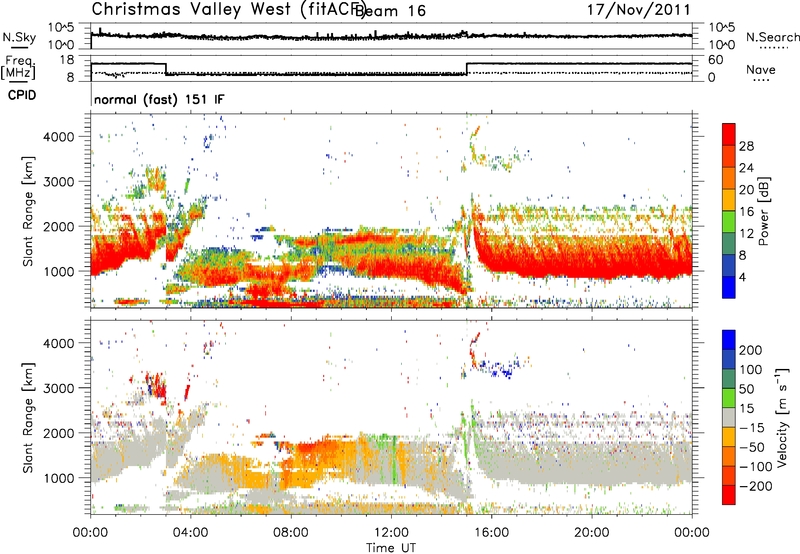Image resolution: width=800 pixels, height=554 pixels.
Task: Click the 'Power [dB]' colorbar label
Action: coord(764,211)
